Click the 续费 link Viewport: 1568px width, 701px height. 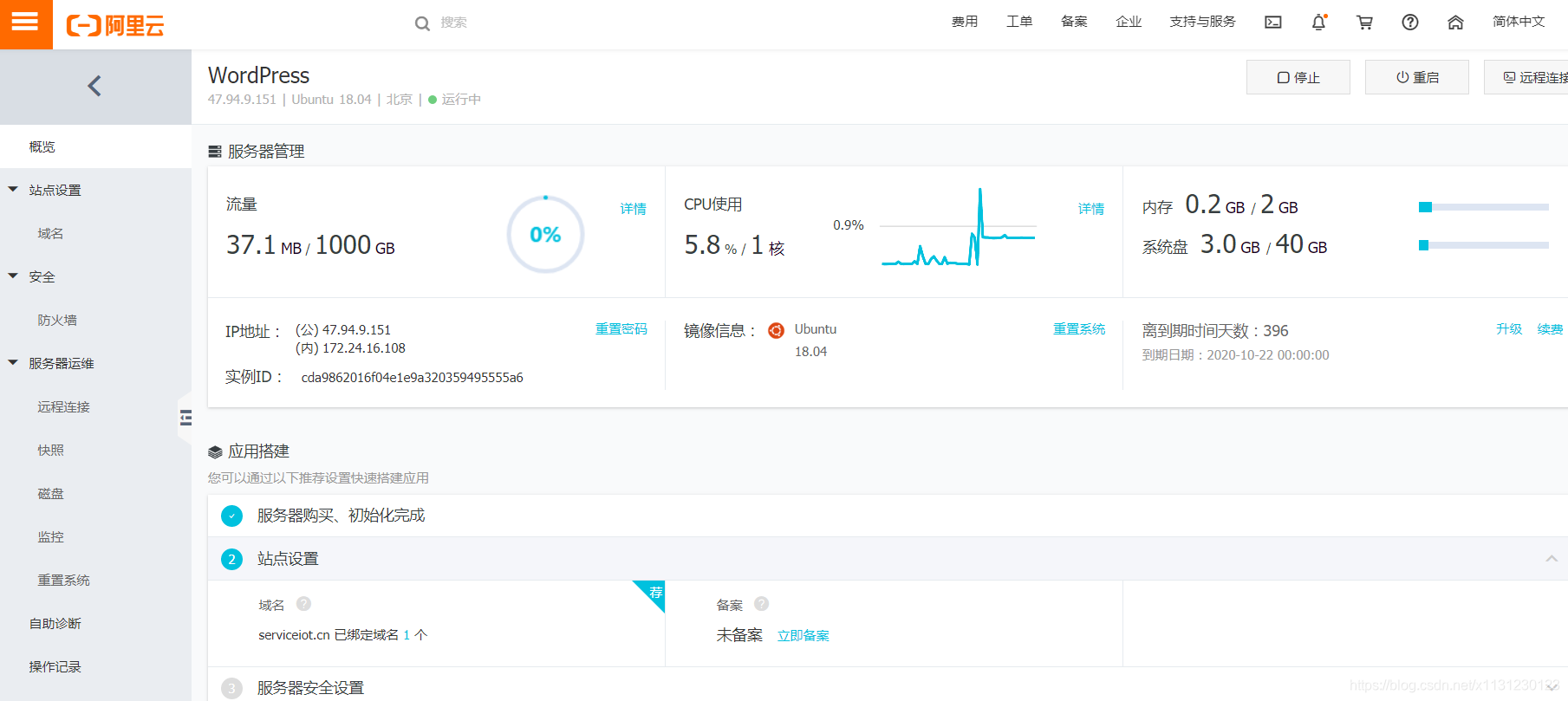(x=1550, y=329)
